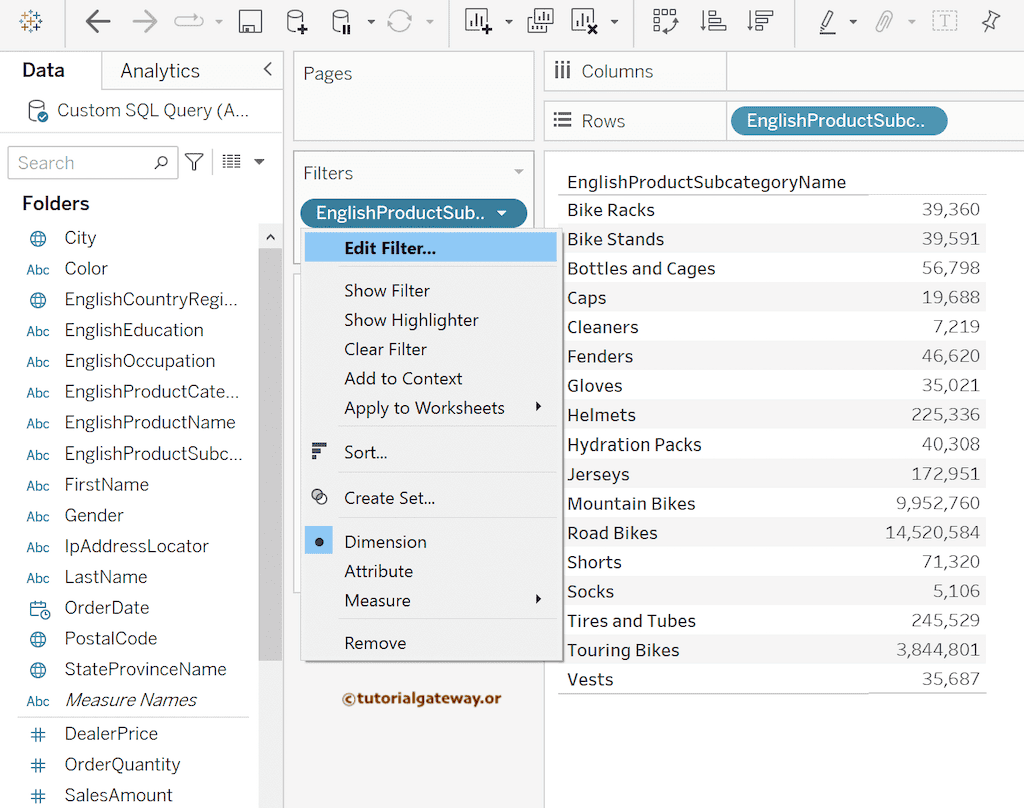This screenshot has height=808, width=1024.
Task: Switch to the Analytics tab
Action: point(160,71)
